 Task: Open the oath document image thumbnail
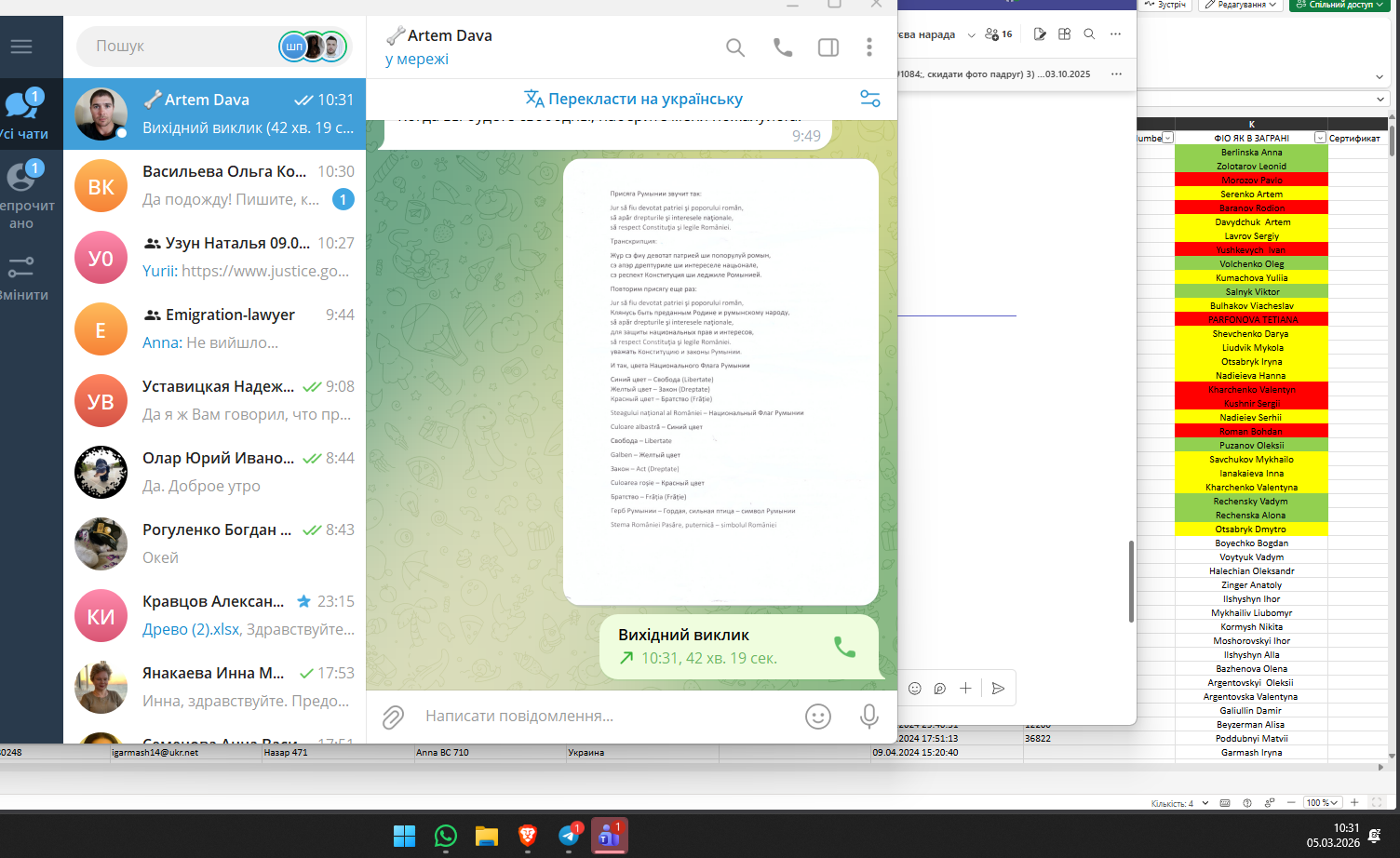coord(720,382)
